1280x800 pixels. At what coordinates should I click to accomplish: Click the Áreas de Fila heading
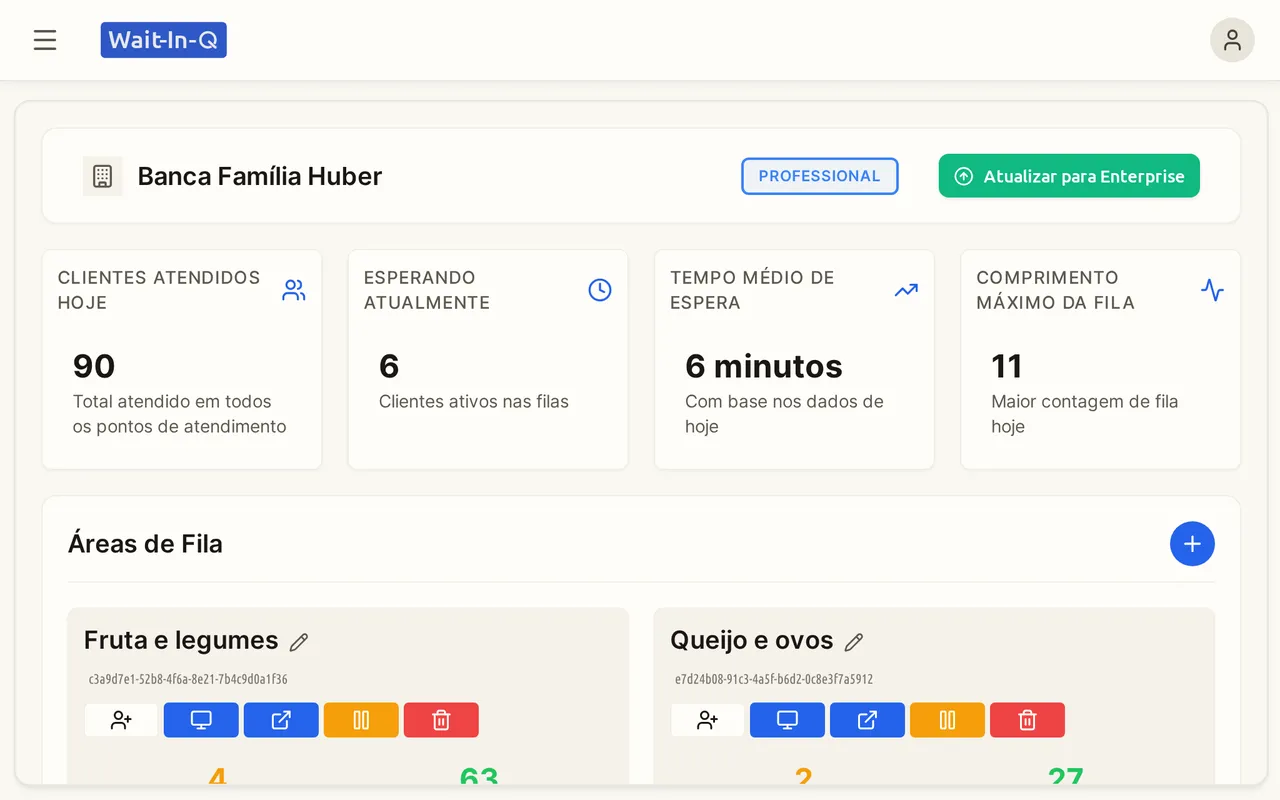(145, 544)
